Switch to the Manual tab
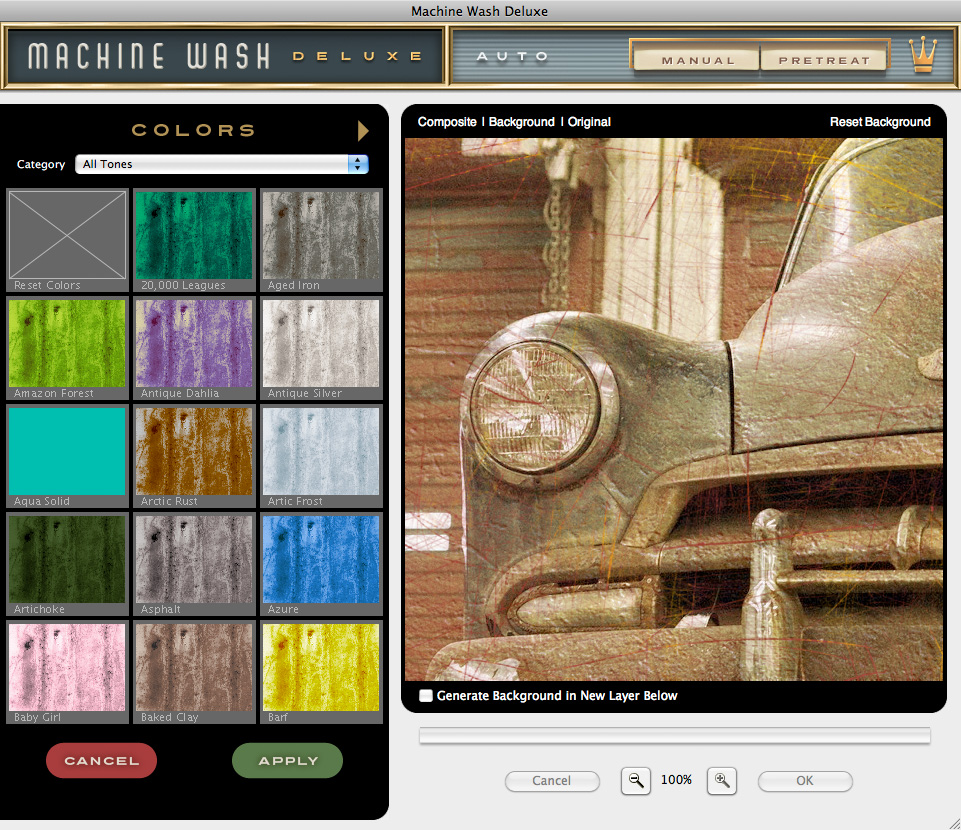This screenshot has height=830, width=961. point(697,60)
